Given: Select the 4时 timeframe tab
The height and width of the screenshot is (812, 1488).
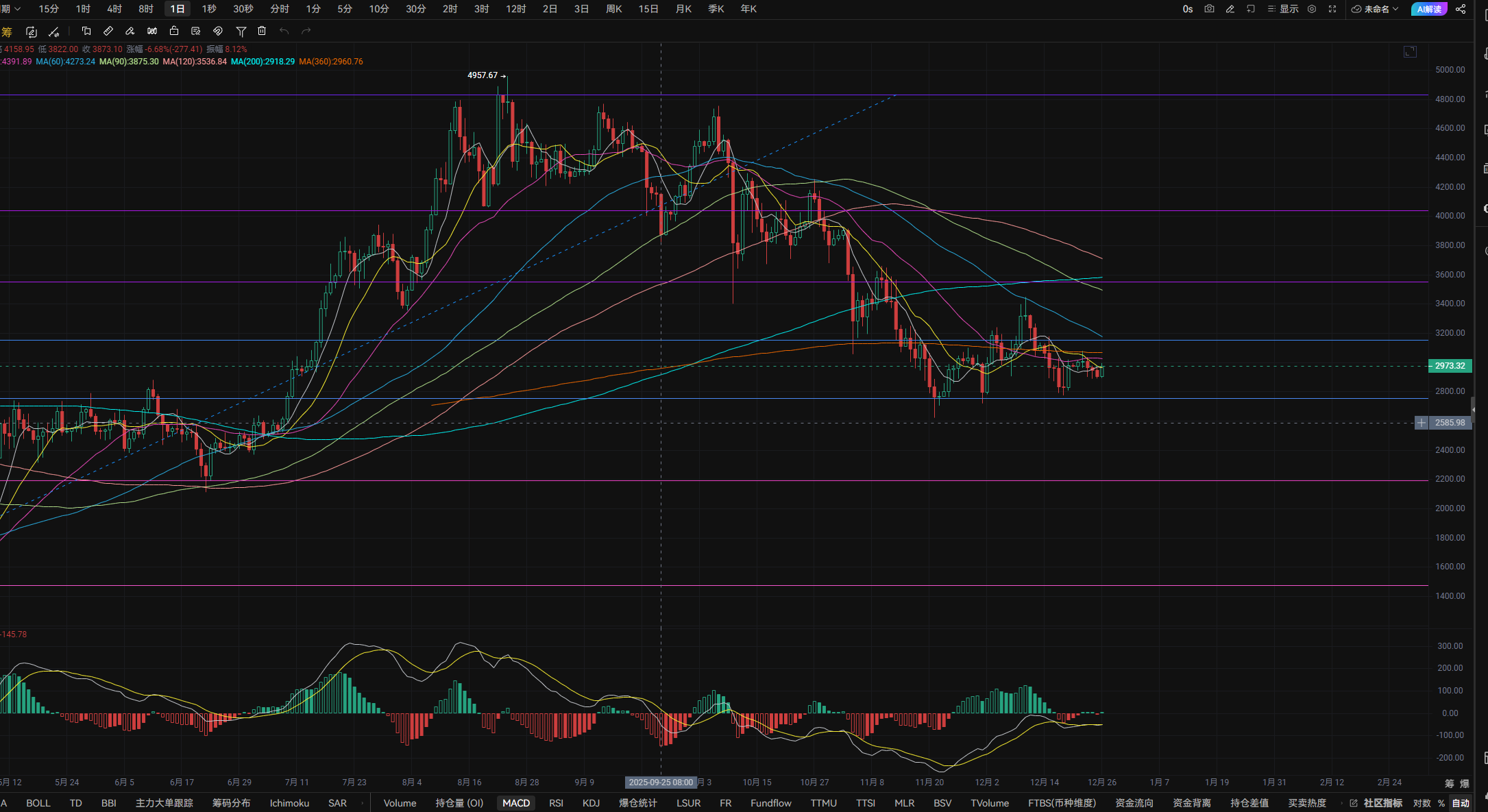Looking at the screenshot, I should (114, 9).
